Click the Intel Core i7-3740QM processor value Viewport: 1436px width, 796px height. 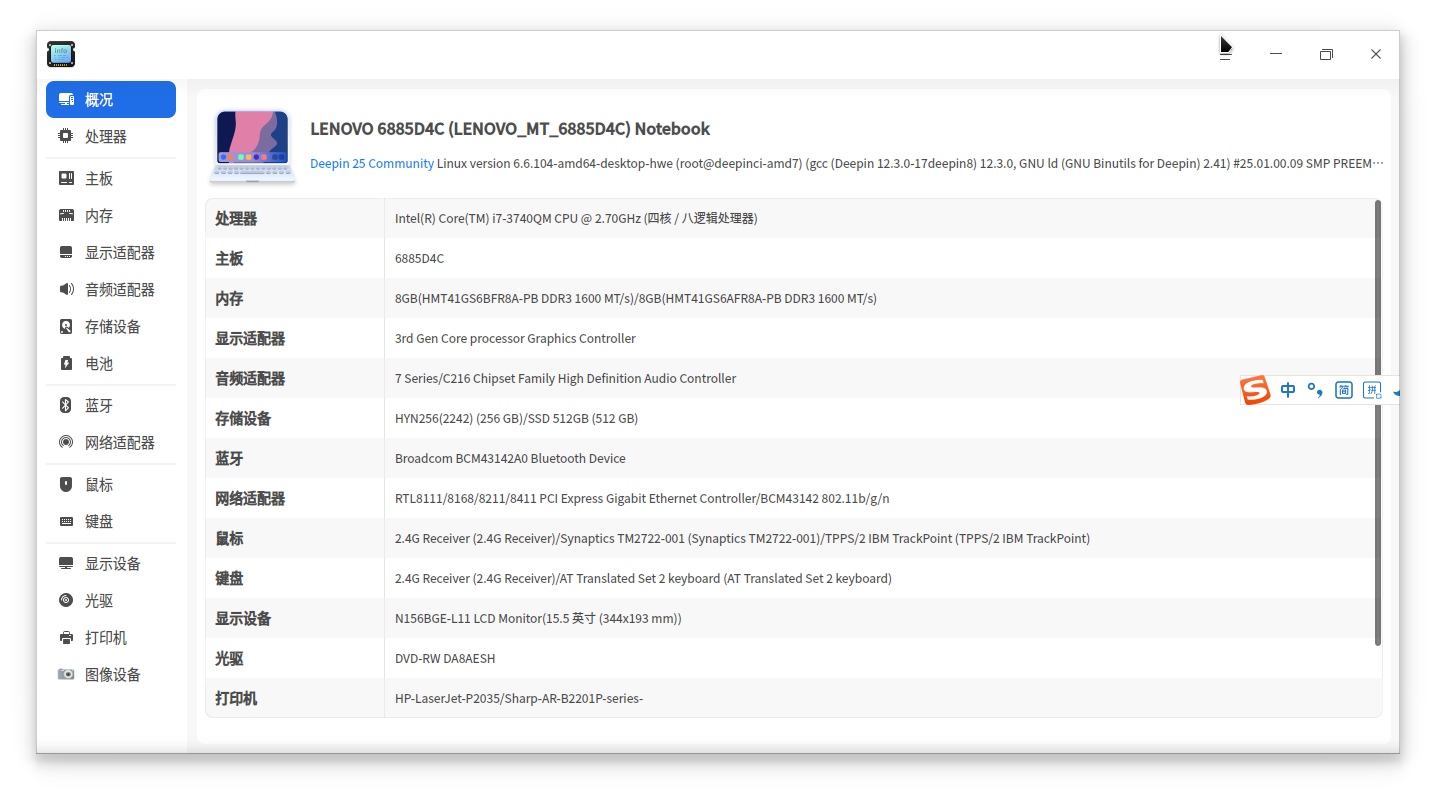pos(576,219)
